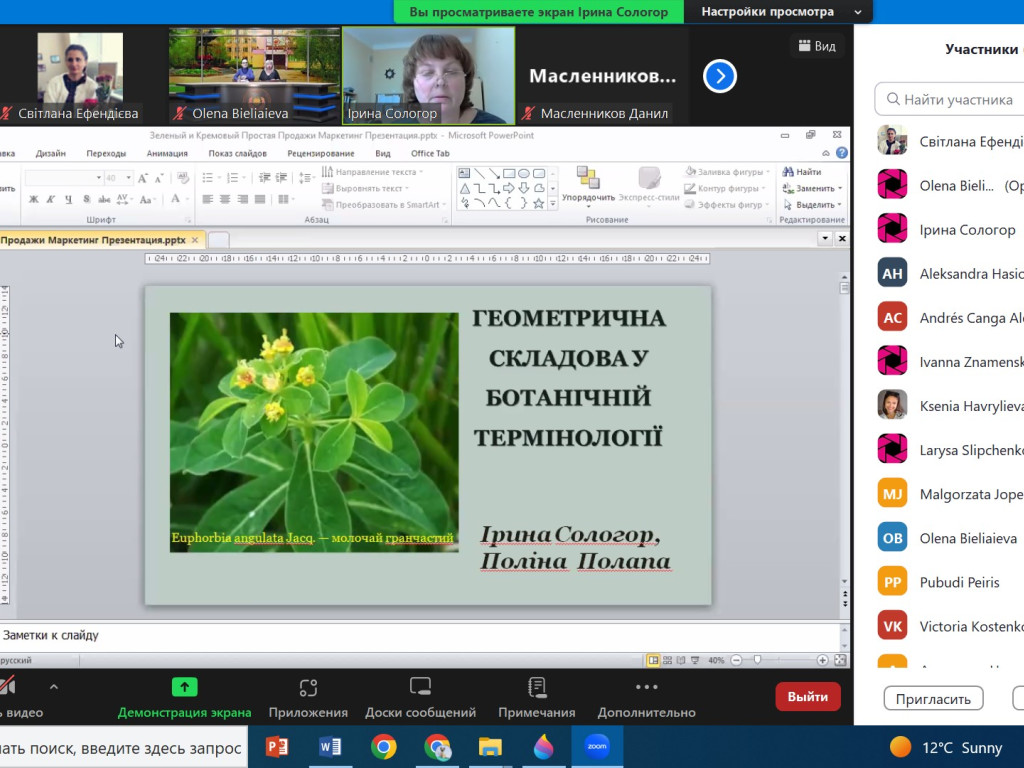
Task: Click the Найти find button
Action: pos(802,172)
